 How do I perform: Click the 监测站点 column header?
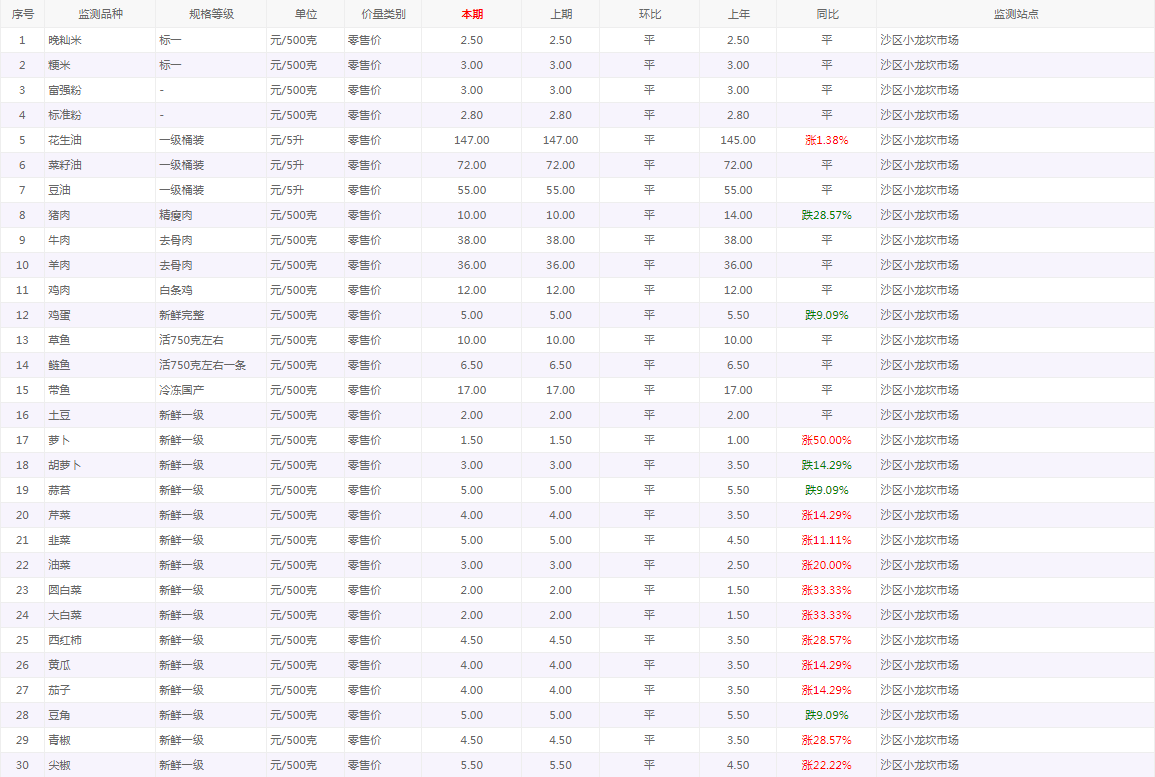pos(1015,14)
